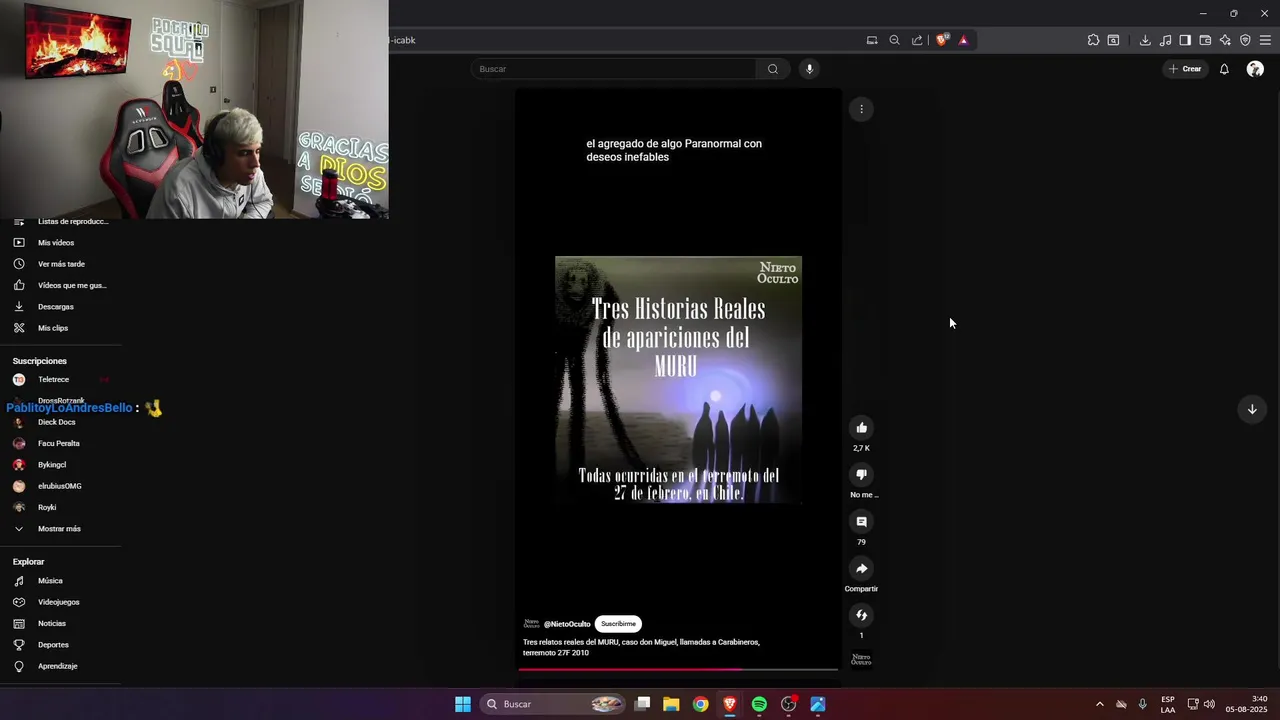Open the Facu Peralta subscription channel
The width and height of the screenshot is (1280, 720).
60,444
